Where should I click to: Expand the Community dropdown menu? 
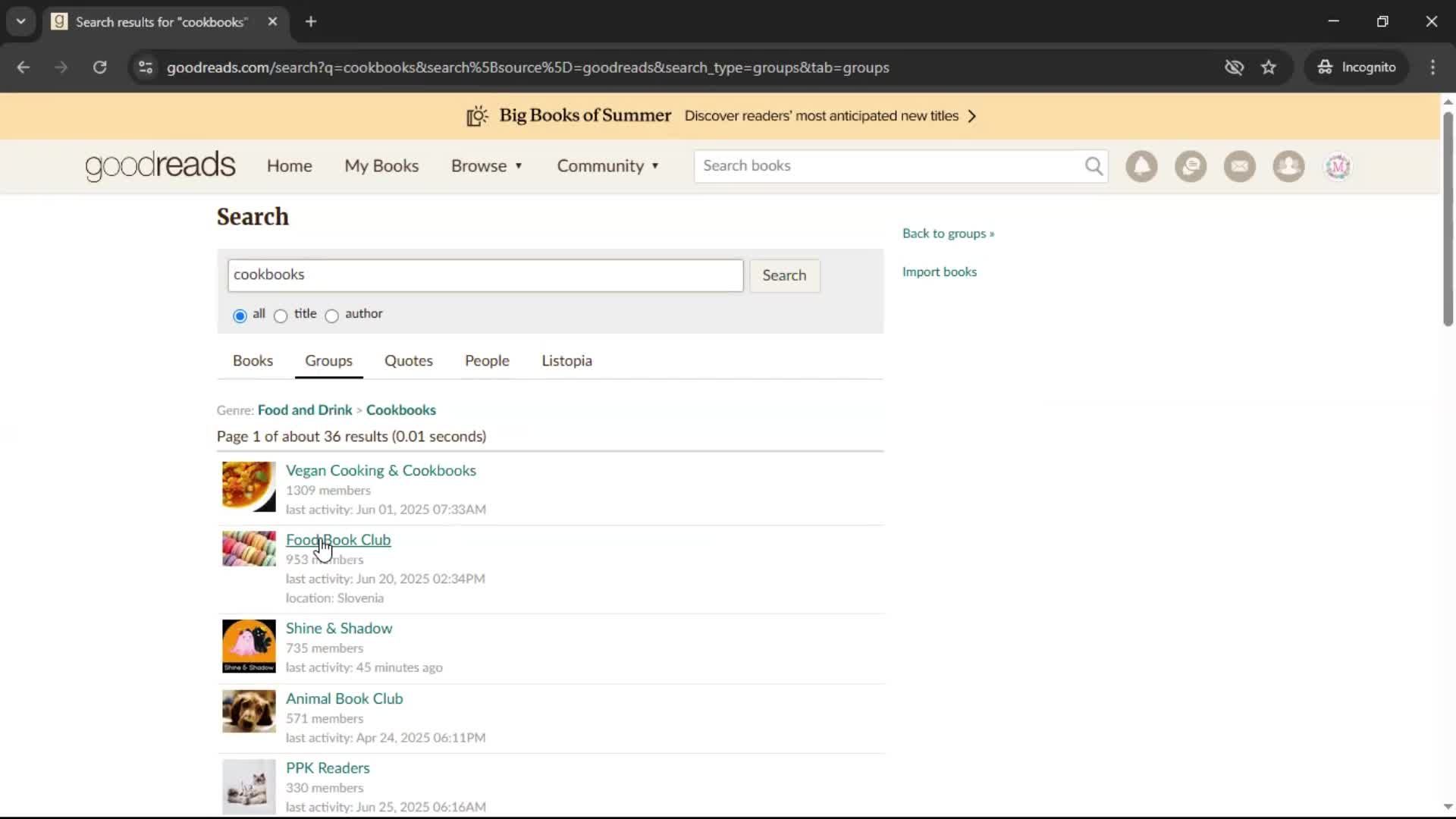(608, 166)
